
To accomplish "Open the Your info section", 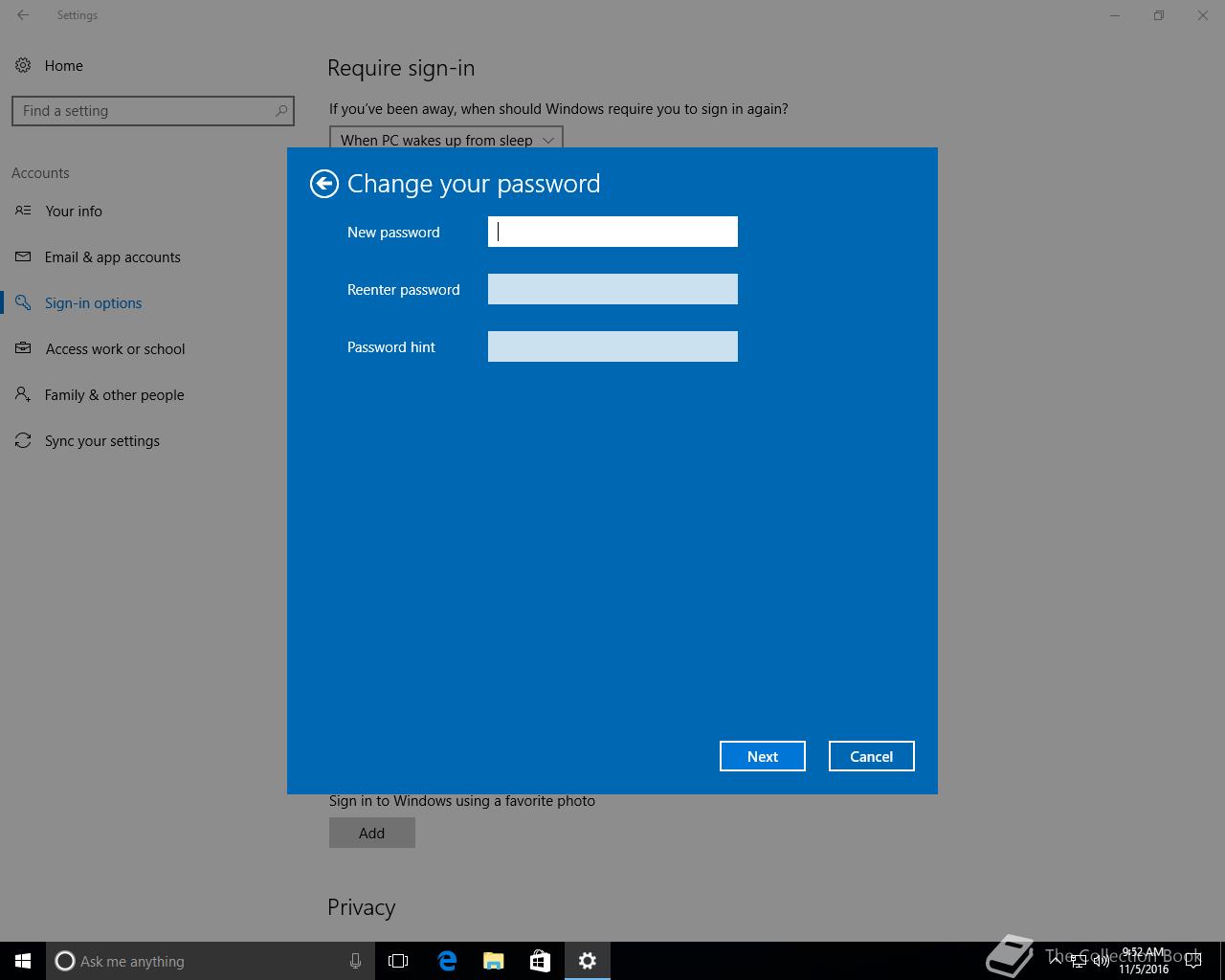I will [x=73, y=212].
